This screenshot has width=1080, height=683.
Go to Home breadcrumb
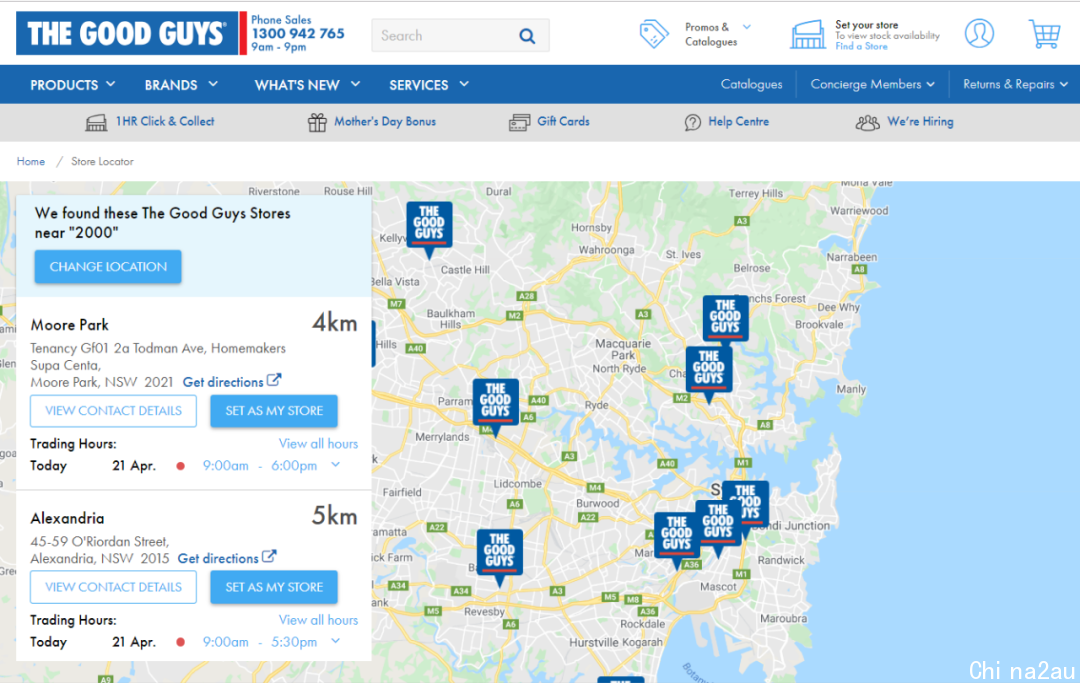(30, 161)
